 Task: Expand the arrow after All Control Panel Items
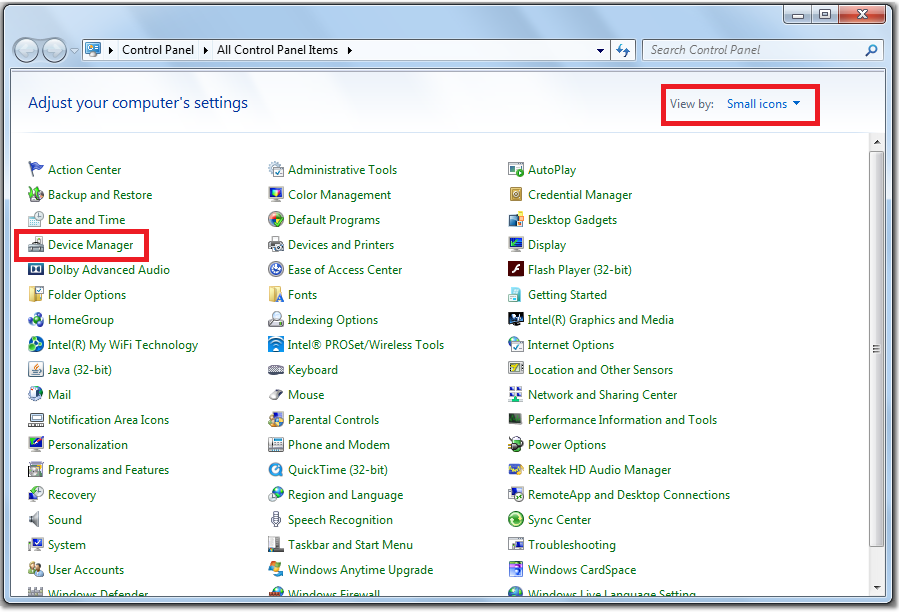point(349,50)
